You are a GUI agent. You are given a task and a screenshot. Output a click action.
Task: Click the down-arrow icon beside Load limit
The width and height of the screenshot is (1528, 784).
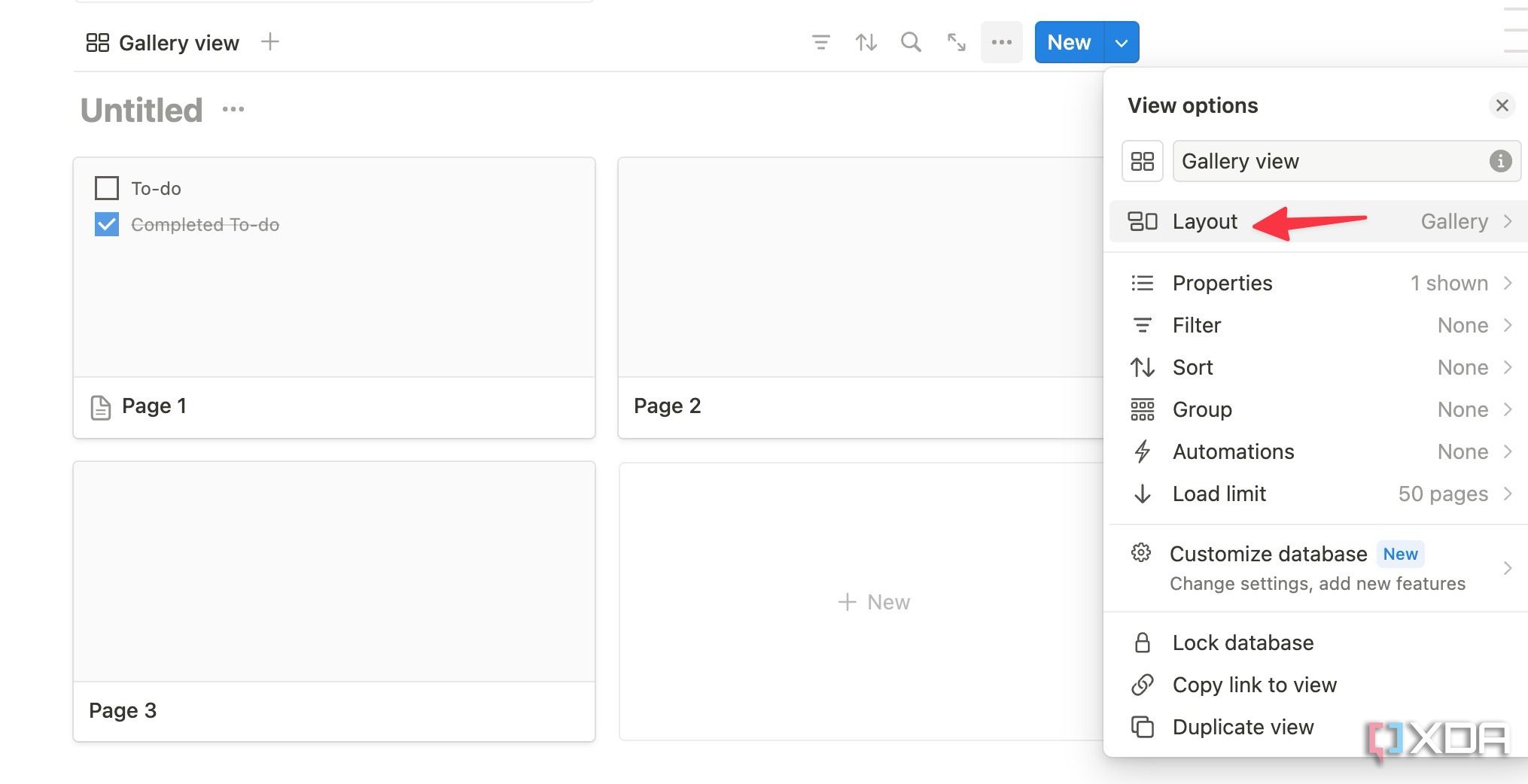[1143, 494]
